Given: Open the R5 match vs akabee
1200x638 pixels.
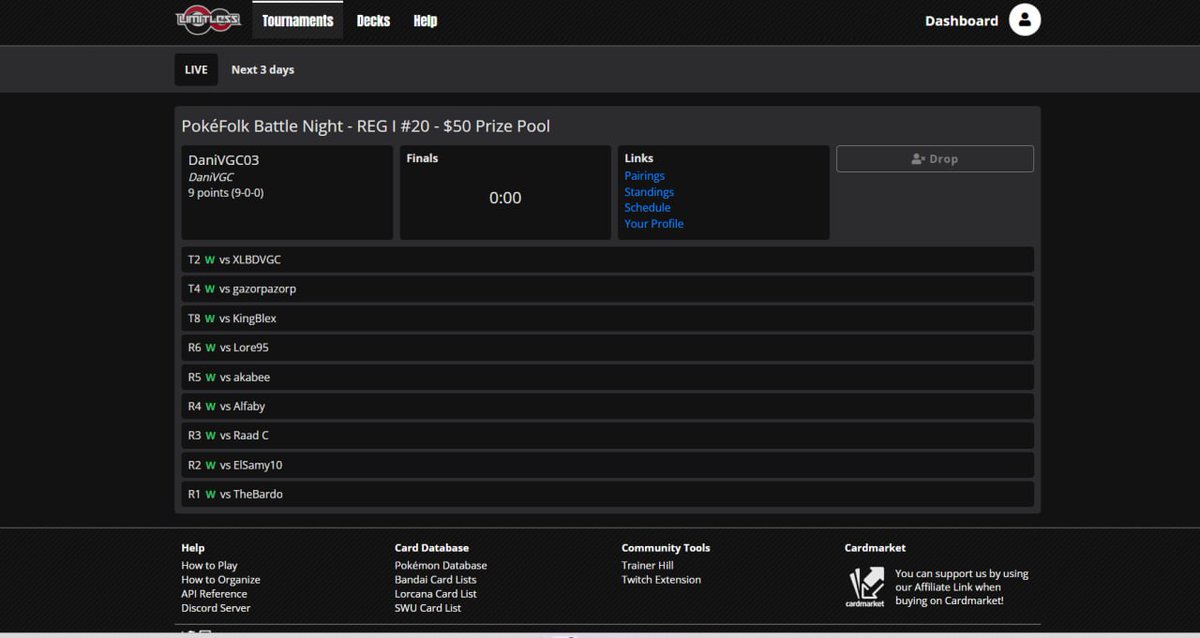Looking at the screenshot, I should pos(608,377).
